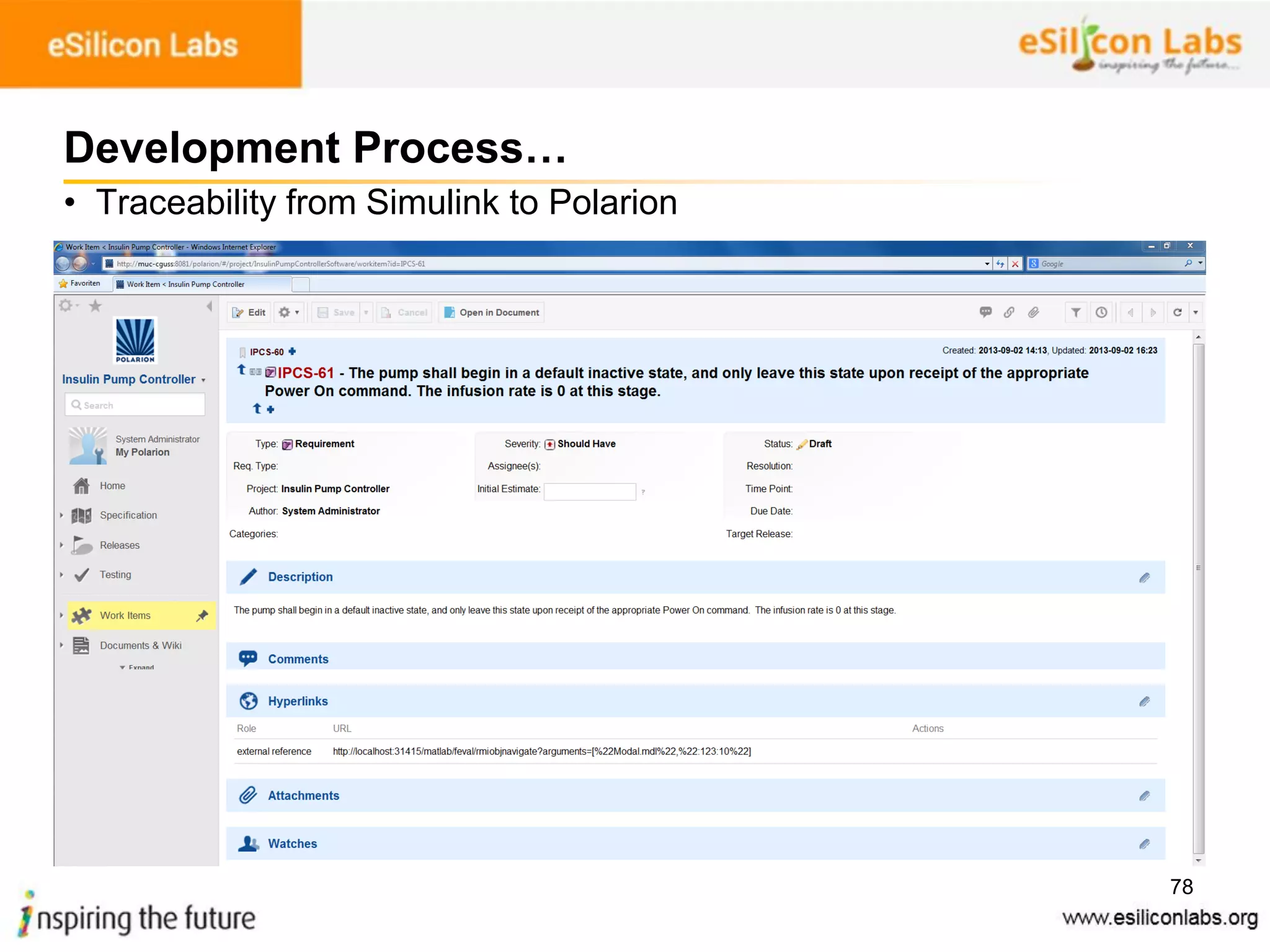Screen dimensions: 1270x952
Task: Select the Work Item browser tab
Action: [x=203, y=284]
